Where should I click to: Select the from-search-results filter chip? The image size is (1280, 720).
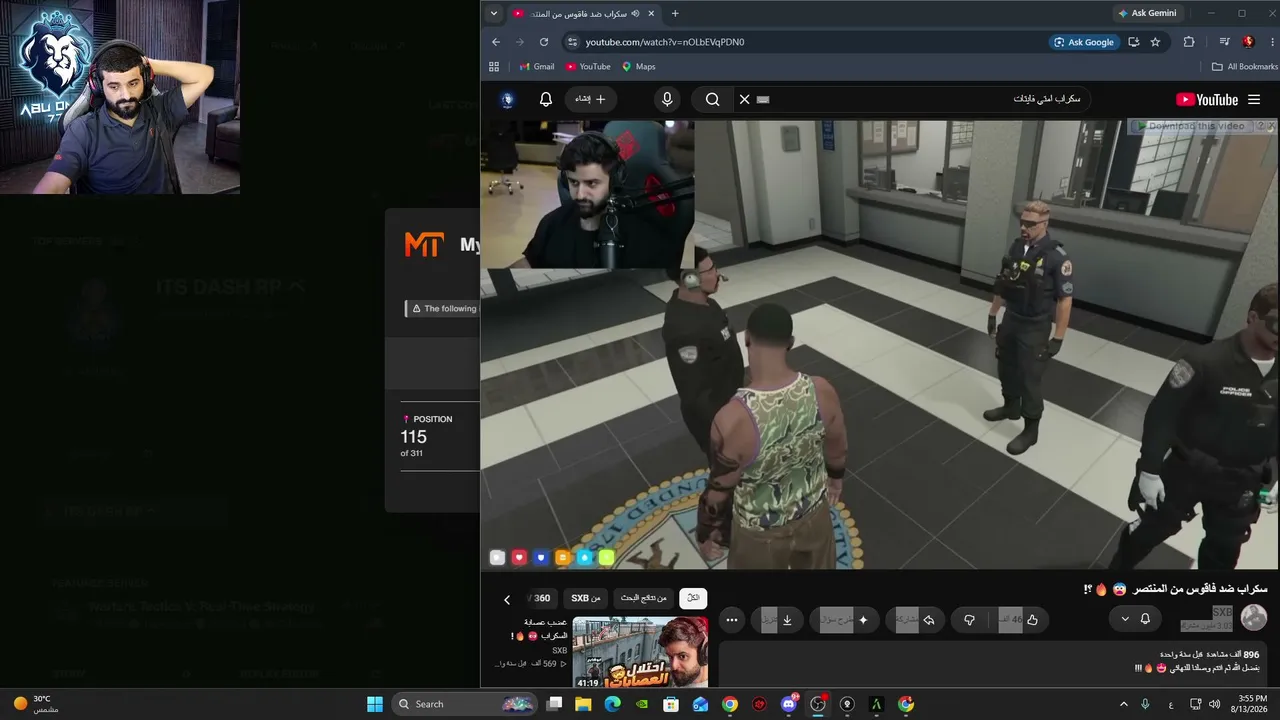click(x=643, y=598)
